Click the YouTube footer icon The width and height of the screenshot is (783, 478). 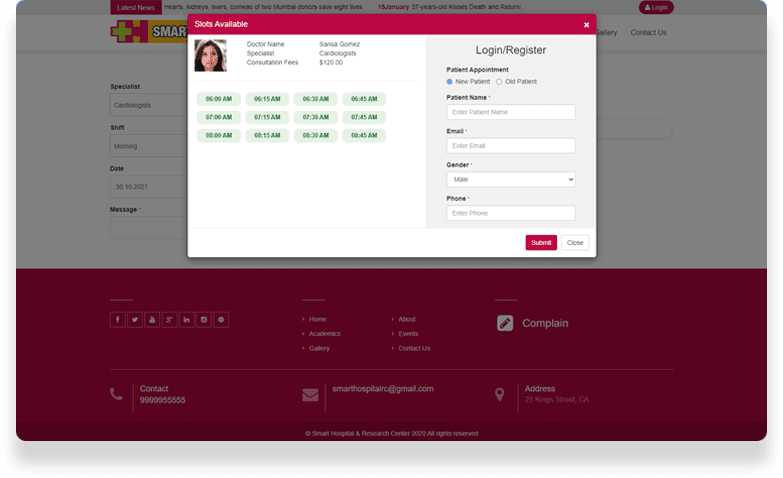[x=152, y=320]
